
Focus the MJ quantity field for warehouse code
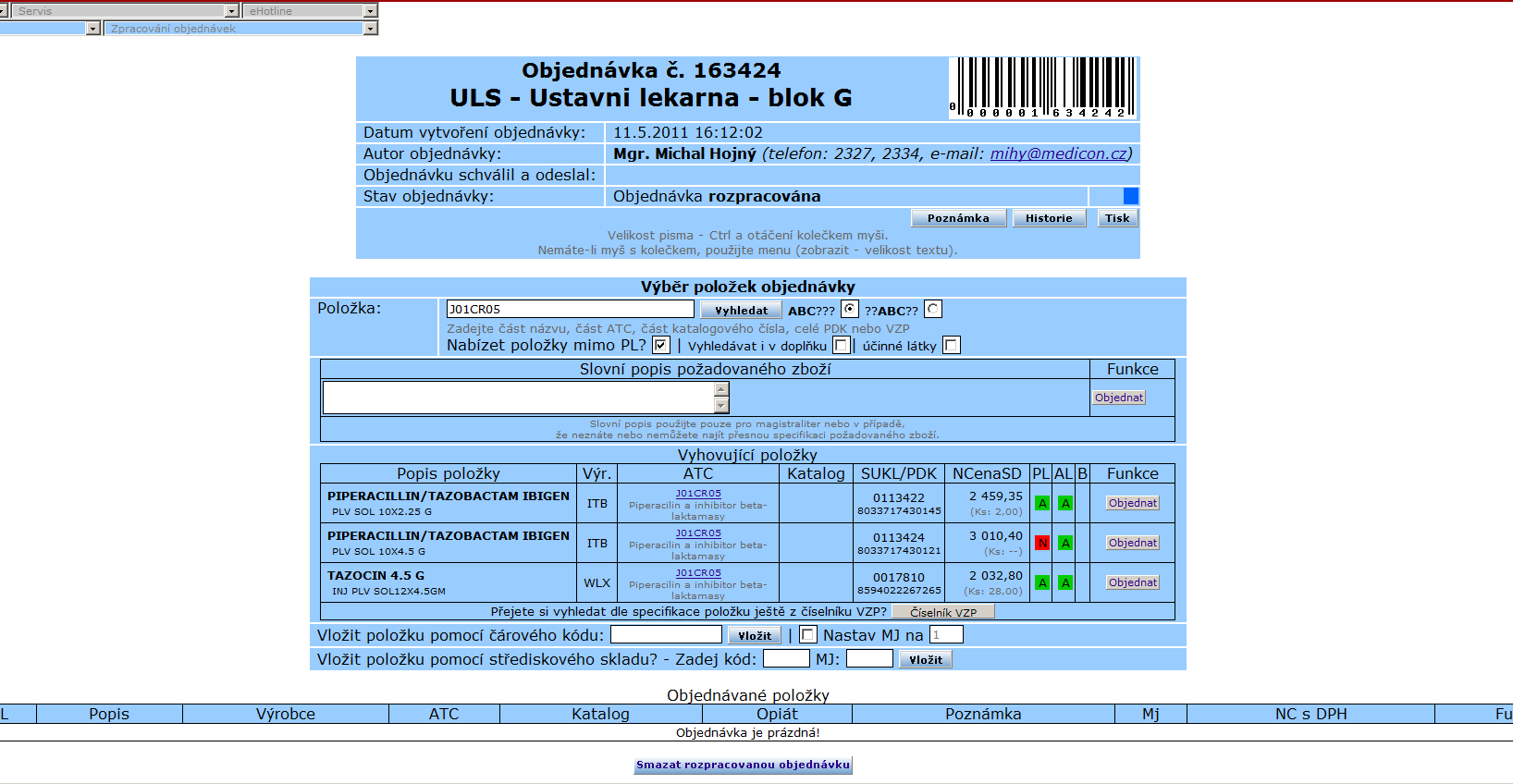point(869,658)
